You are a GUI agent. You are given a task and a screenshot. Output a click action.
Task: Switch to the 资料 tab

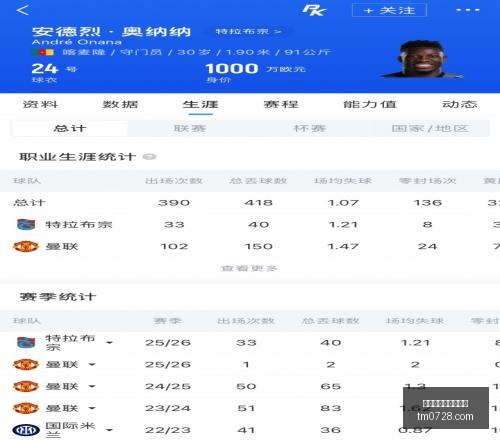tap(40, 104)
